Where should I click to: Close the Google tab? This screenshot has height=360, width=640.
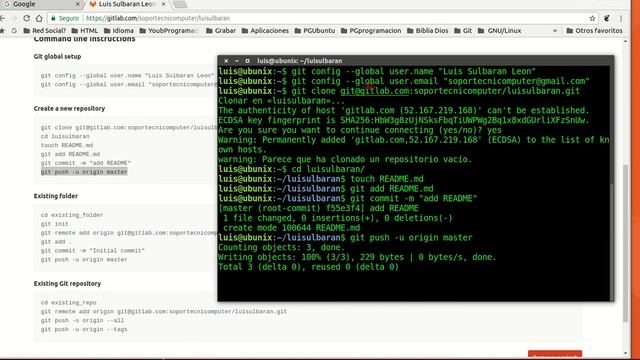click(78, 4)
